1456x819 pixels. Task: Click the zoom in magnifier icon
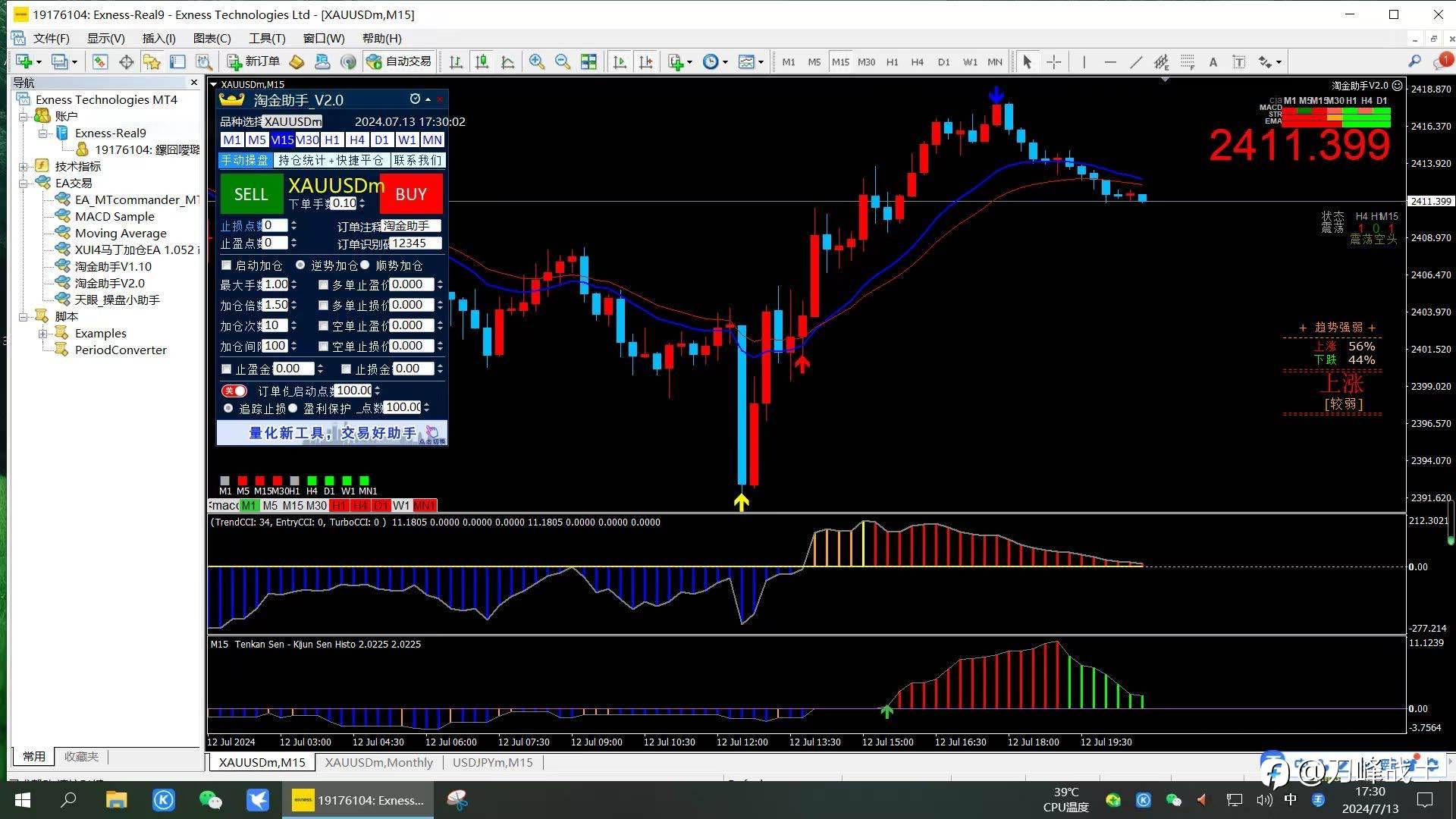pyautogui.click(x=536, y=62)
